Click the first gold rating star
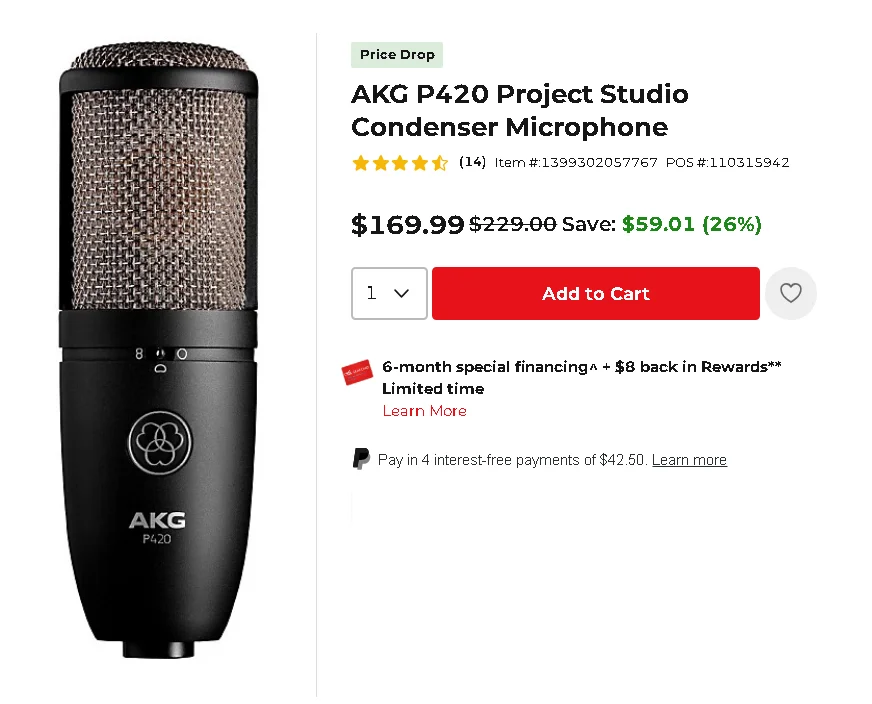This screenshot has width=872, height=704. tap(360, 162)
